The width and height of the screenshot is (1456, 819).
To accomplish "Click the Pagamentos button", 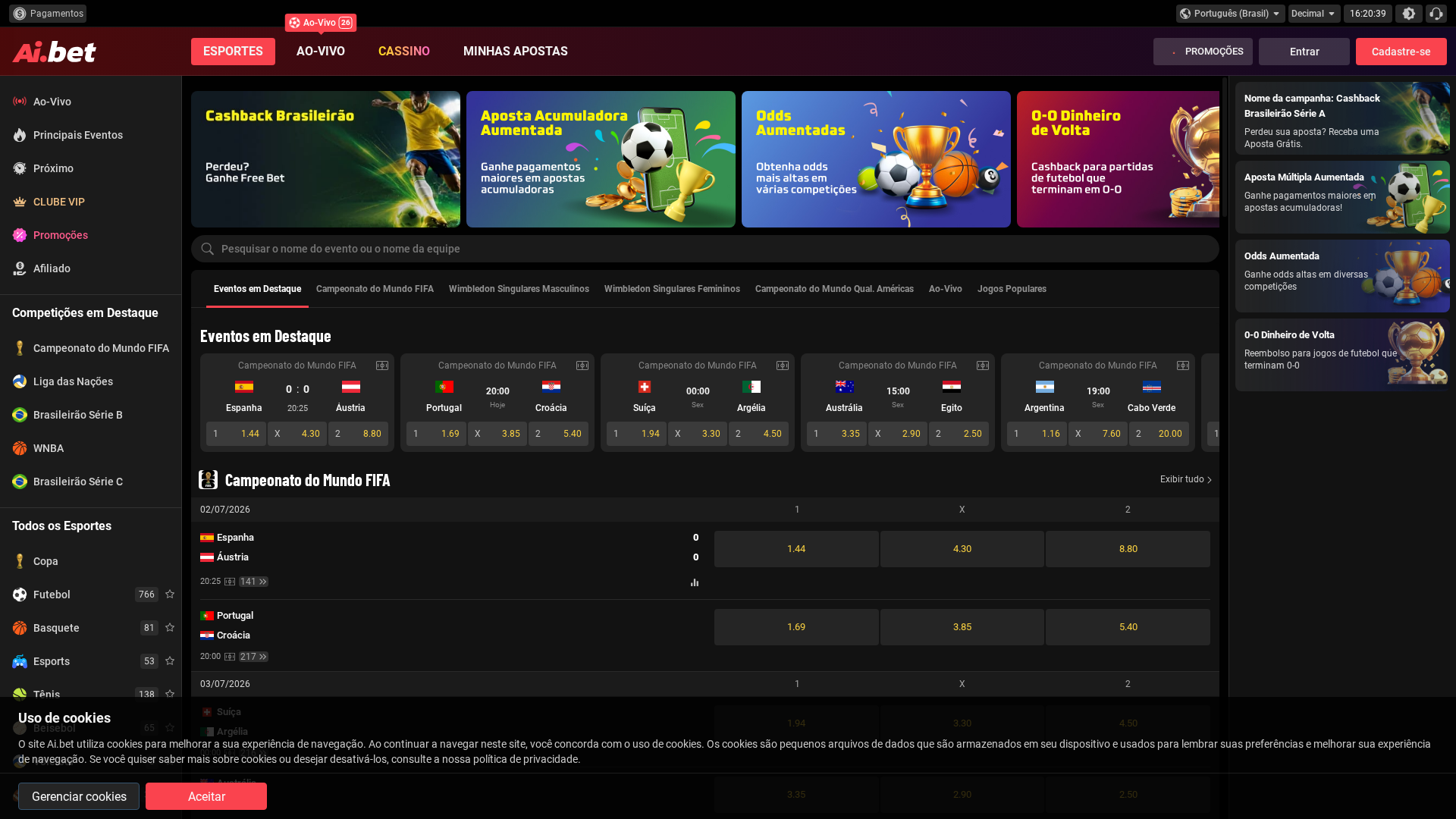I will pyautogui.click(x=48, y=14).
